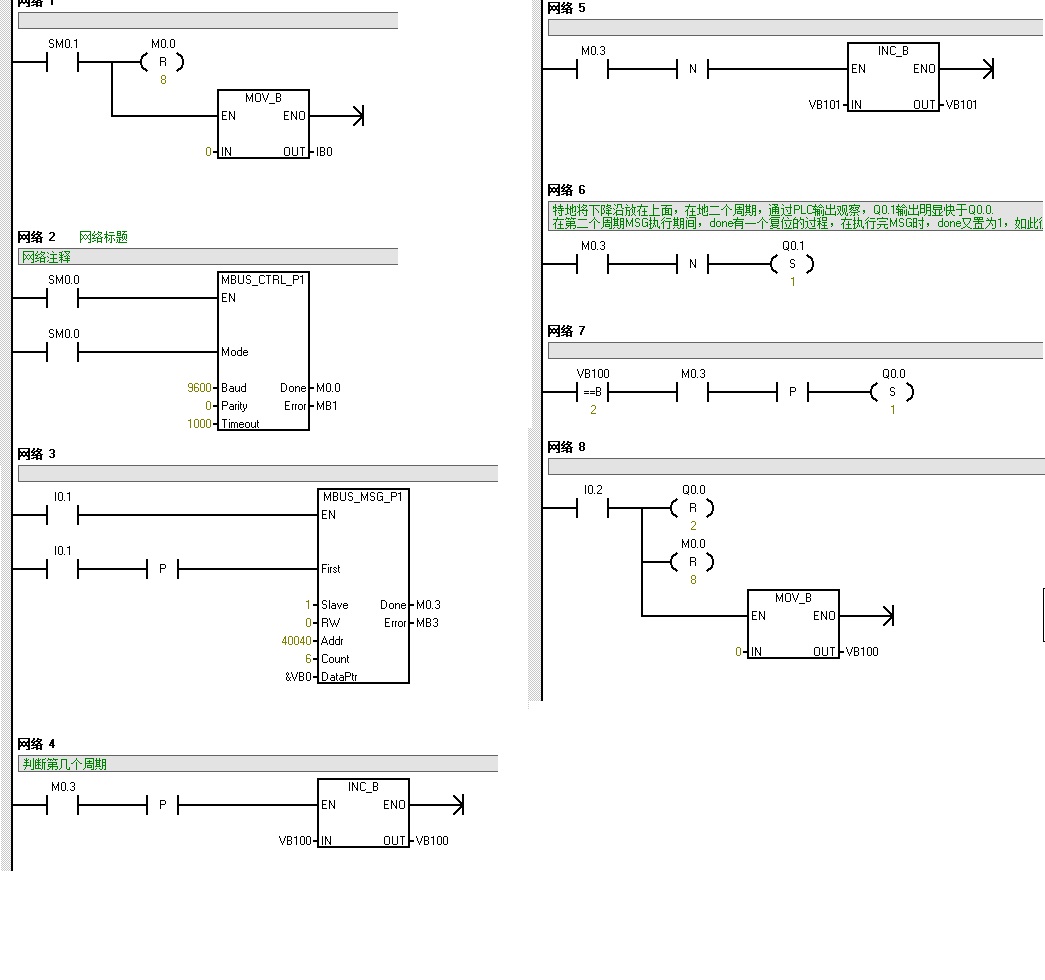Select the M0.3 contact in network 7
1045x980 pixels.
coord(692,392)
